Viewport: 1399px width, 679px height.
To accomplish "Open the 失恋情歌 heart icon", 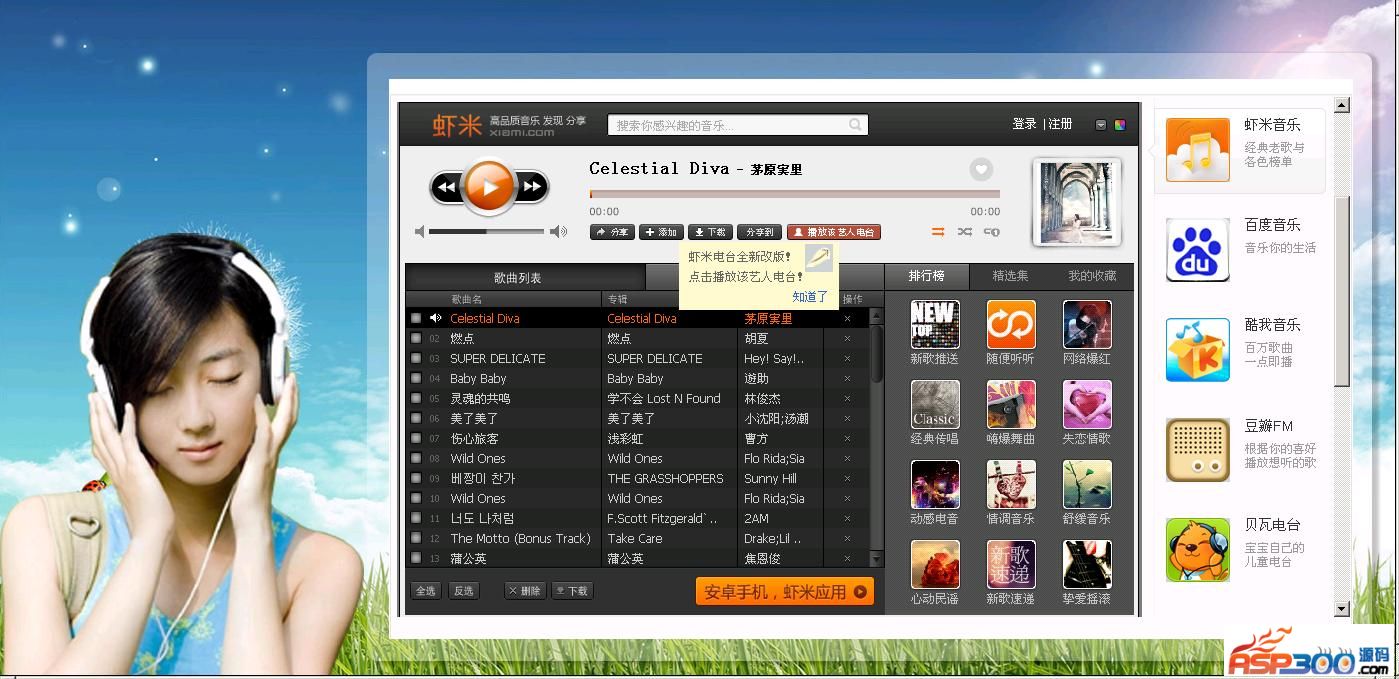I will (x=1087, y=404).
